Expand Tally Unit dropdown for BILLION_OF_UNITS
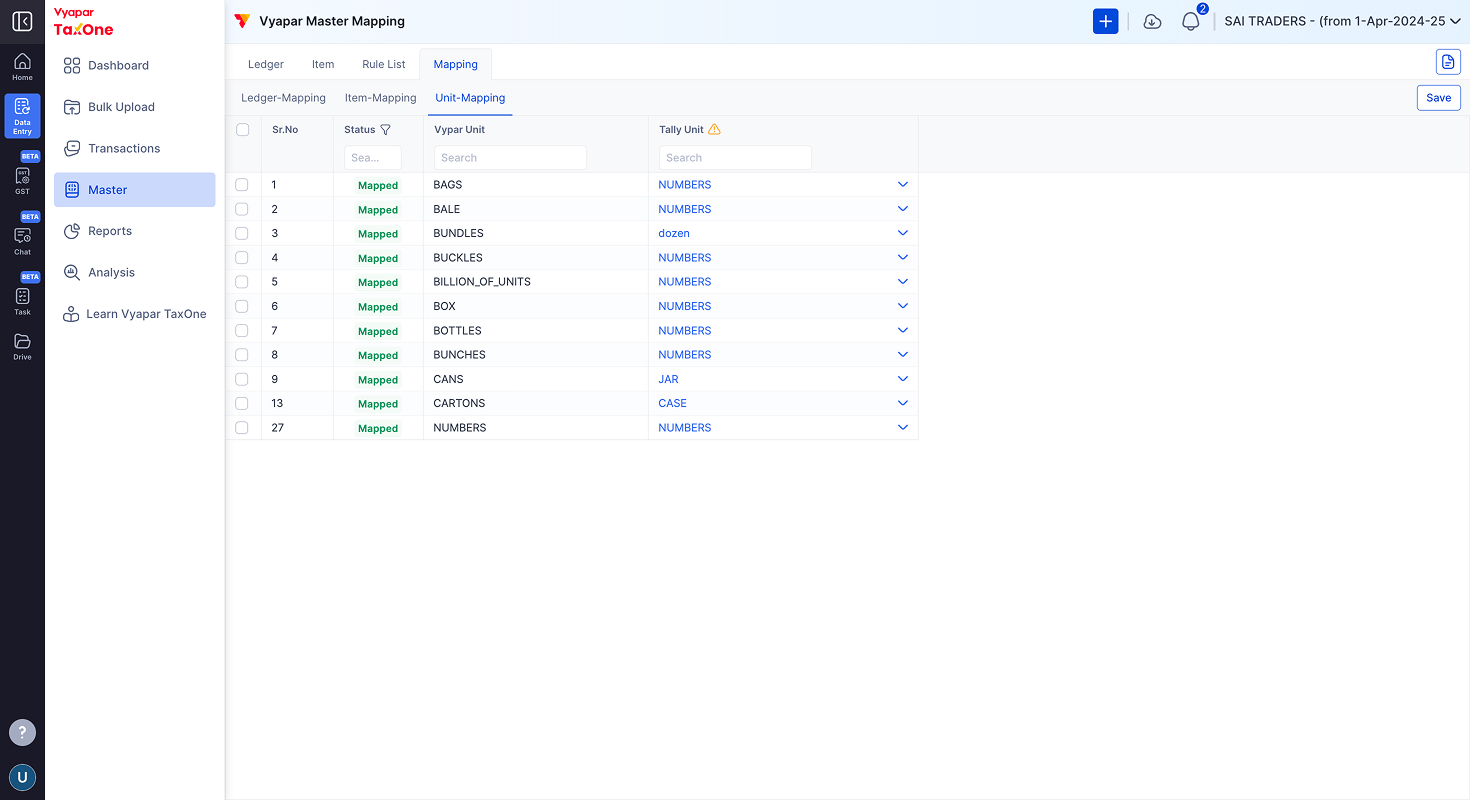 pos(902,282)
